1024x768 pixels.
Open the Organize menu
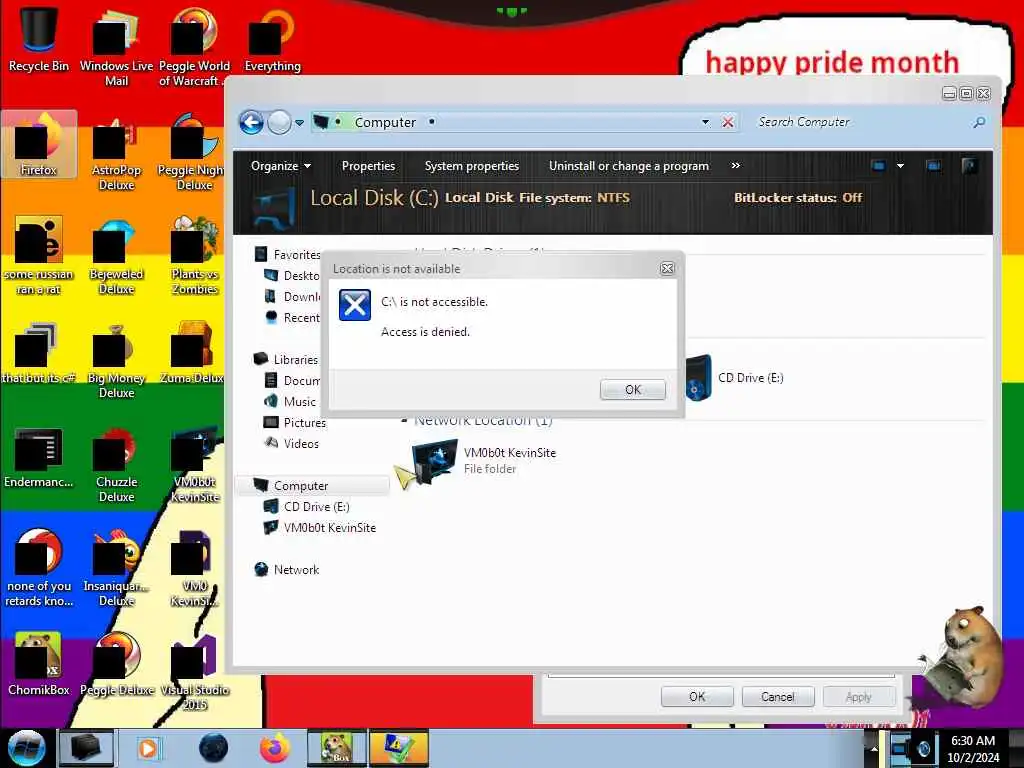[280, 166]
